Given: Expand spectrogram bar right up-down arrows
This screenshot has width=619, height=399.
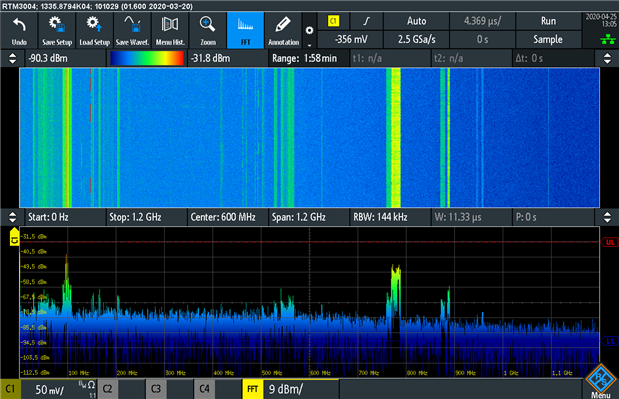Looking at the screenshot, I should [x=607, y=58].
